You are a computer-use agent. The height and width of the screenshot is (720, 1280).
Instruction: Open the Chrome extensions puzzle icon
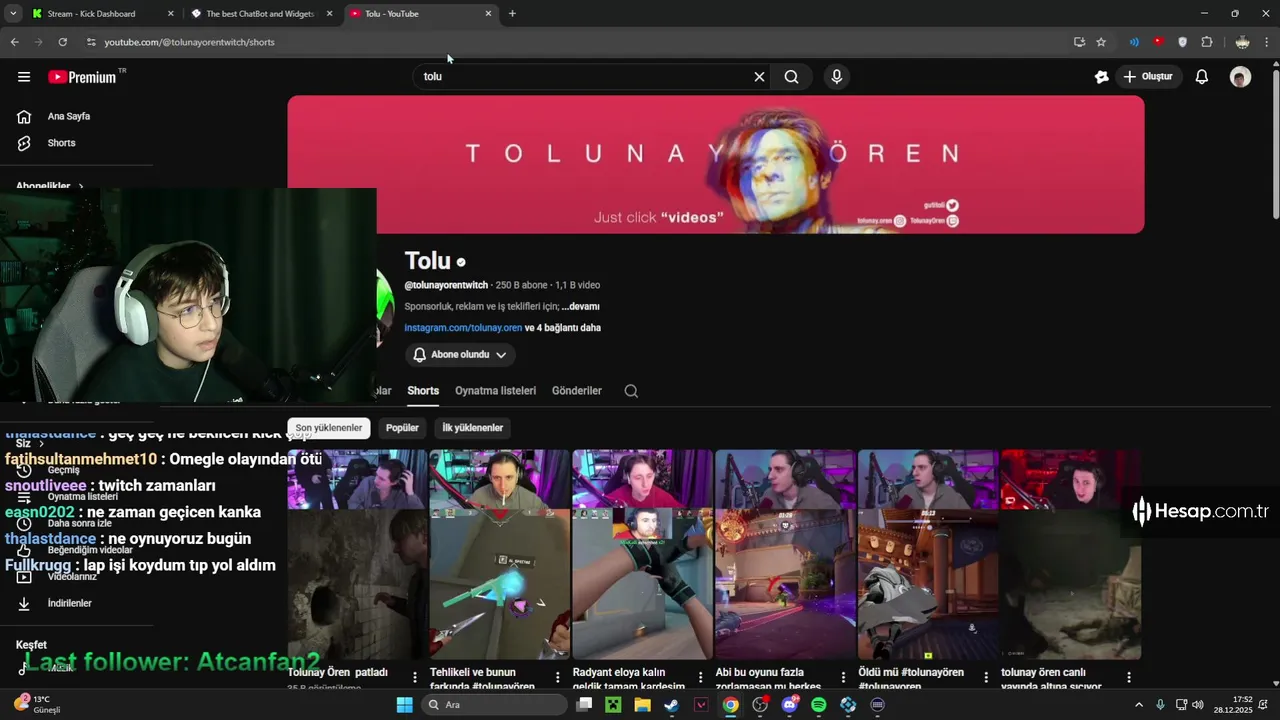coord(1207,42)
